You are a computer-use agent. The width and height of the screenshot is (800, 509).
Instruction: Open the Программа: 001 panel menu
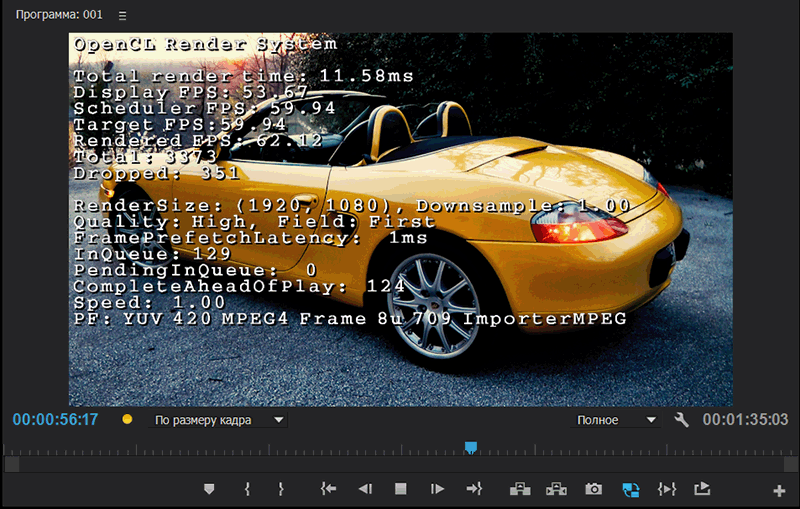pyautogui.click(x=122, y=16)
